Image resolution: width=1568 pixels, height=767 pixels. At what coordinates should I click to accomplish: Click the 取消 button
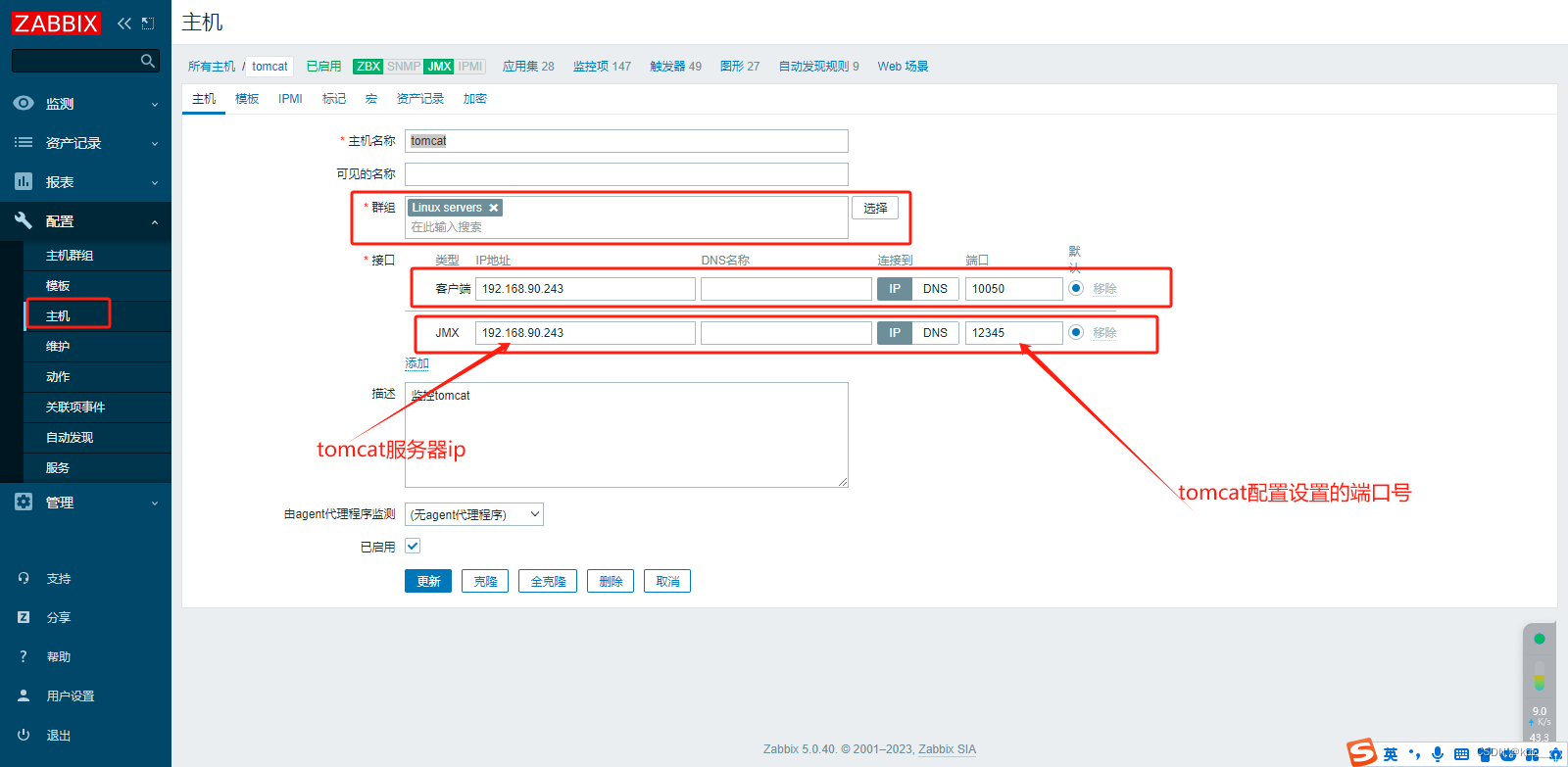(667, 581)
